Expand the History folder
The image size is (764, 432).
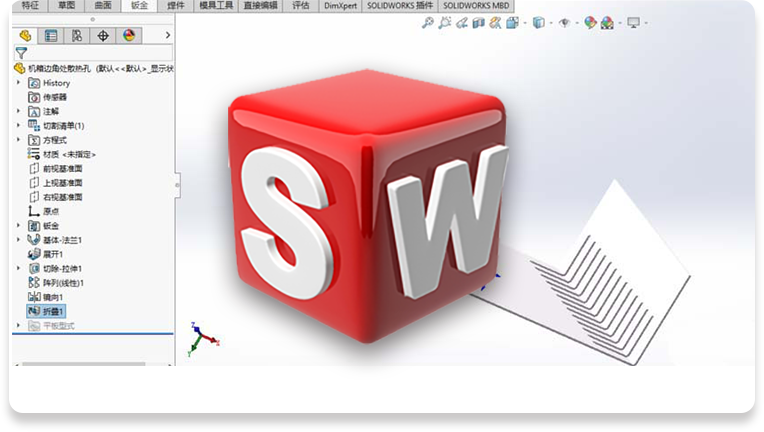tap(19, 83)
